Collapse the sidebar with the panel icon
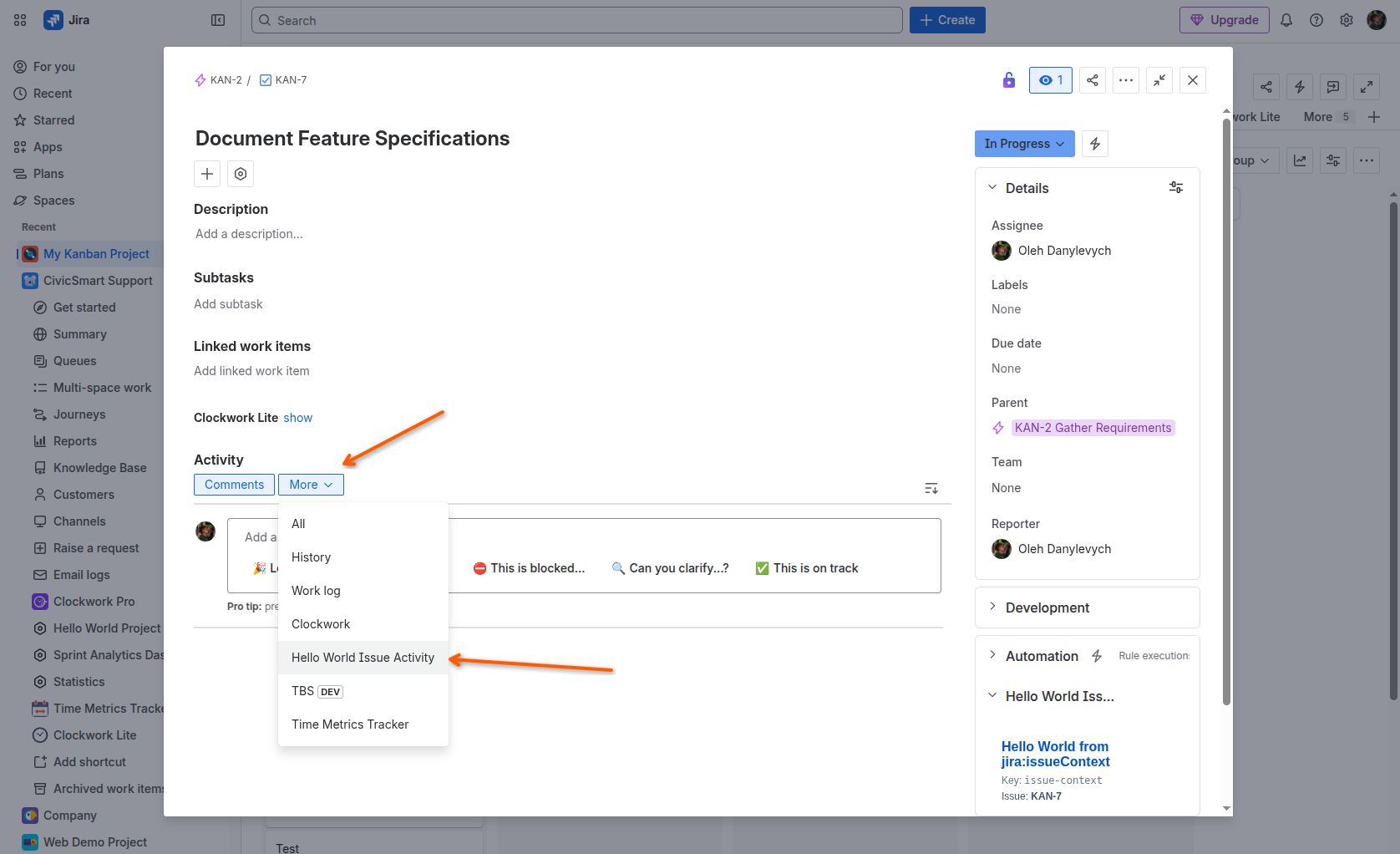The height and width of the screenshot is (854, 1400). [218, 20]
